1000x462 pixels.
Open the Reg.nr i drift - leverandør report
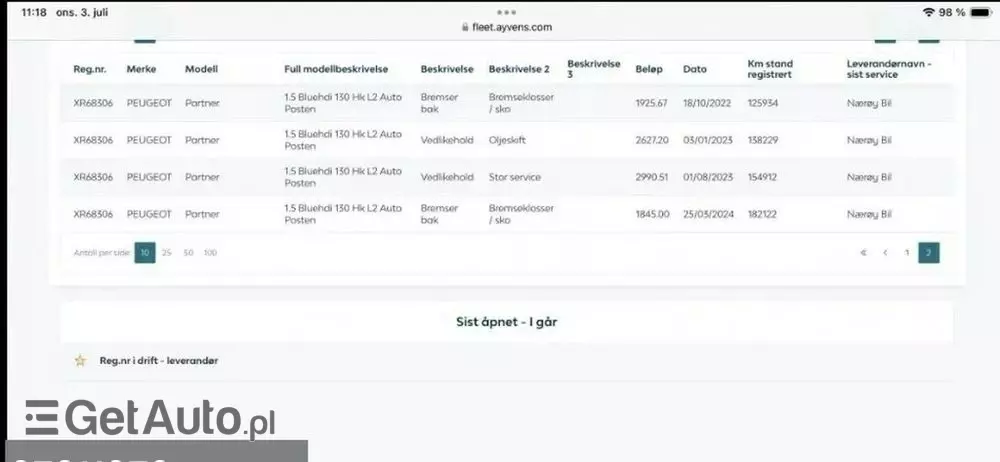[x=158, y=361]
